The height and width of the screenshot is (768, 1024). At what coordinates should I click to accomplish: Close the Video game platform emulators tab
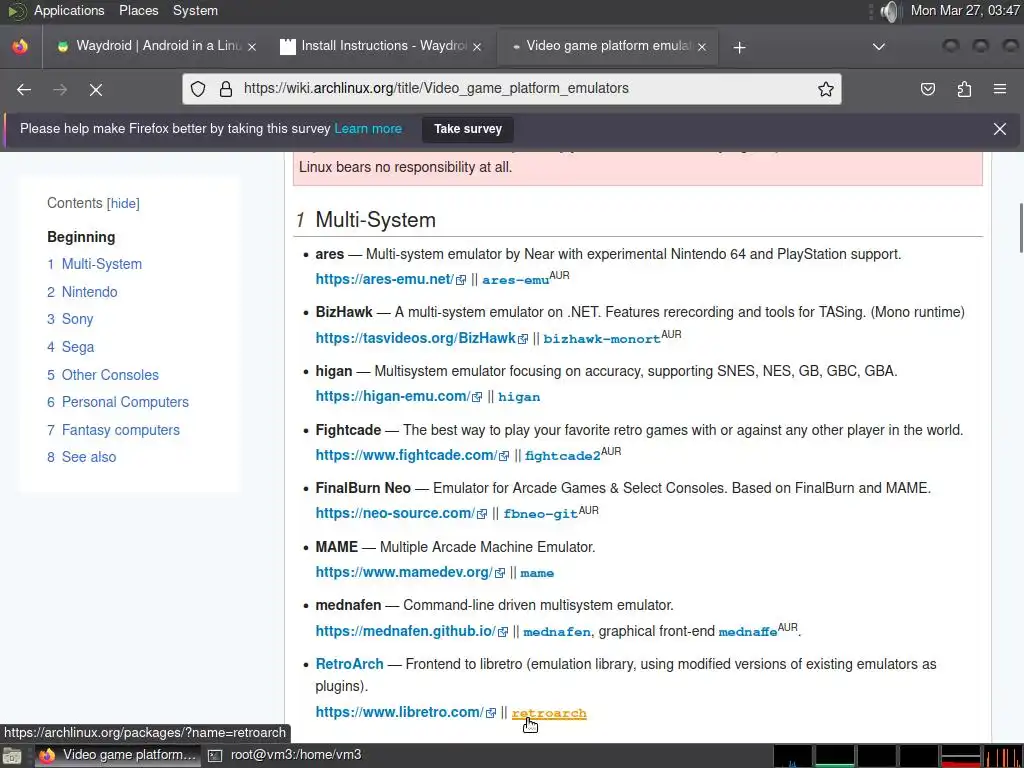point(702,47)
